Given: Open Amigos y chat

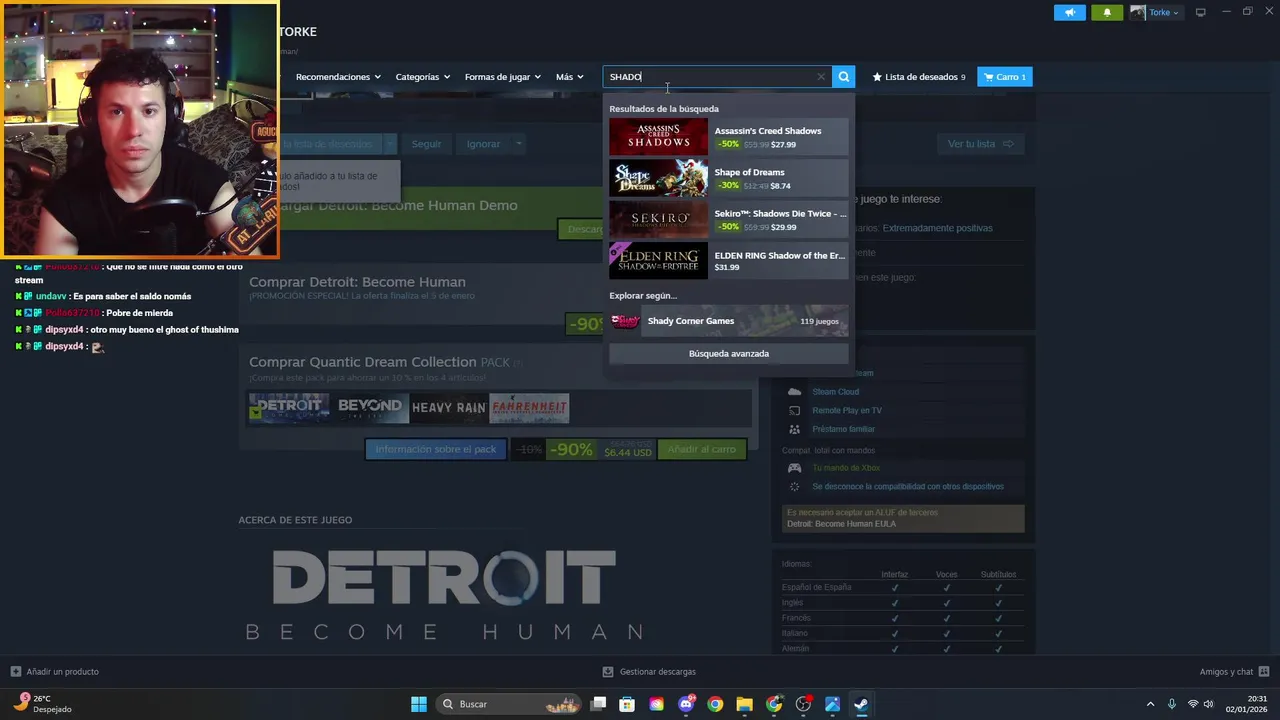Looking at the screenshot, I should [1234, 672].
